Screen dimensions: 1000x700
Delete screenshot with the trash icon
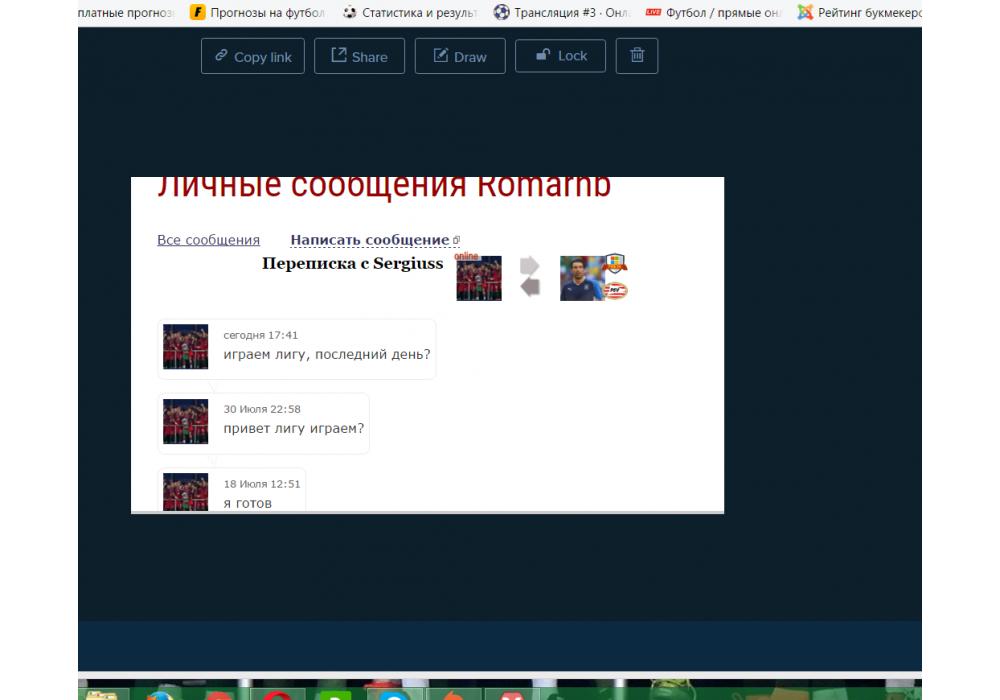pos(636,55)
